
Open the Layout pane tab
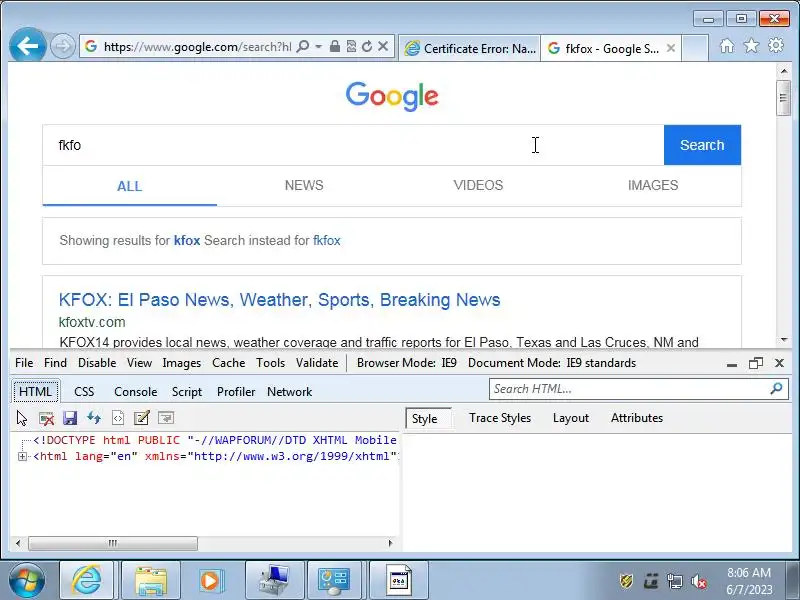pyautogui.click(x=571, y=418)
